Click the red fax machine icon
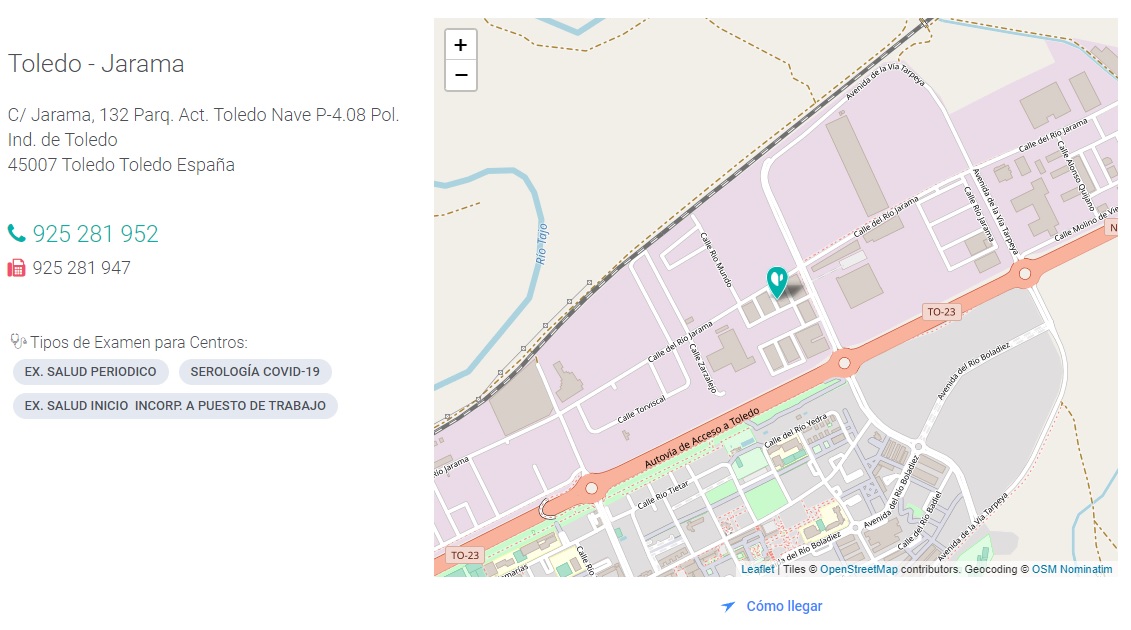The image size is (1131, 630). coord(17,268)
